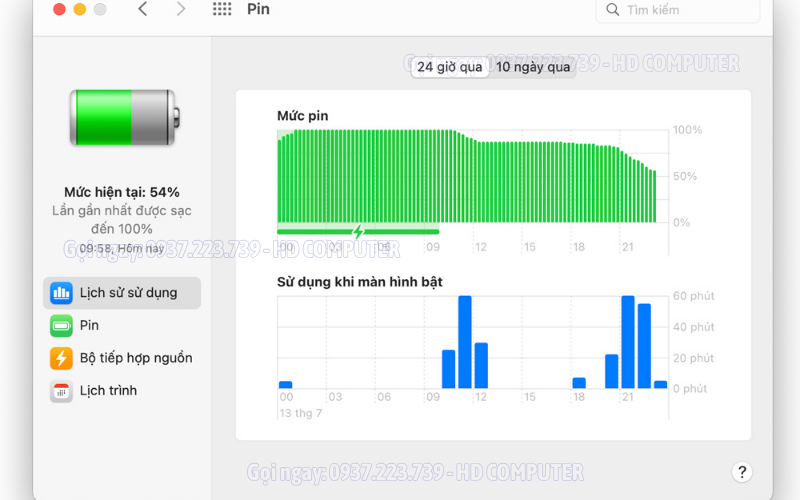The width and height of the screenshot is (800, 500).
Task: Close the window with the red button
Action: pyautogui.click(x=59, y=9)
